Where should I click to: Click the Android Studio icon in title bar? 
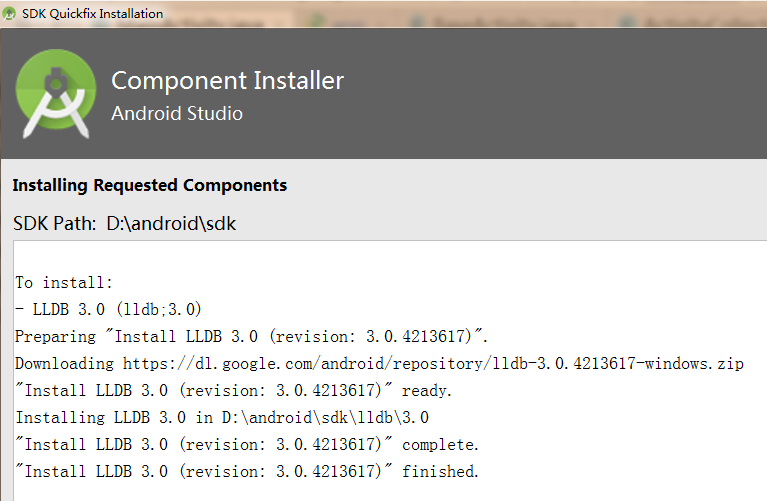[x=9, y=14]
